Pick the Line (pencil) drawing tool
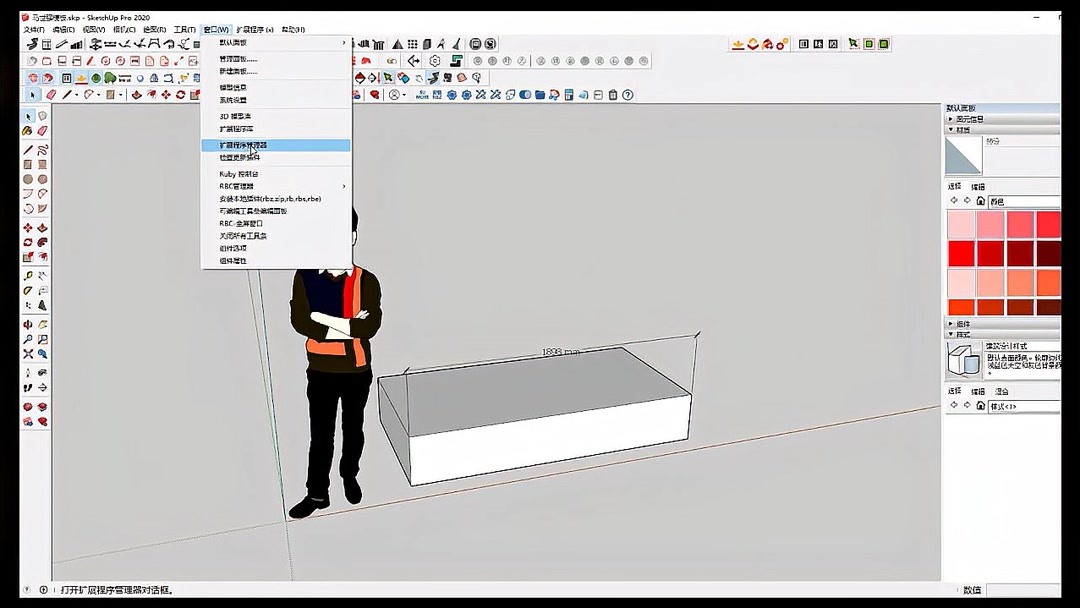This screenshot has width=1080, height=608. [30, 149]
